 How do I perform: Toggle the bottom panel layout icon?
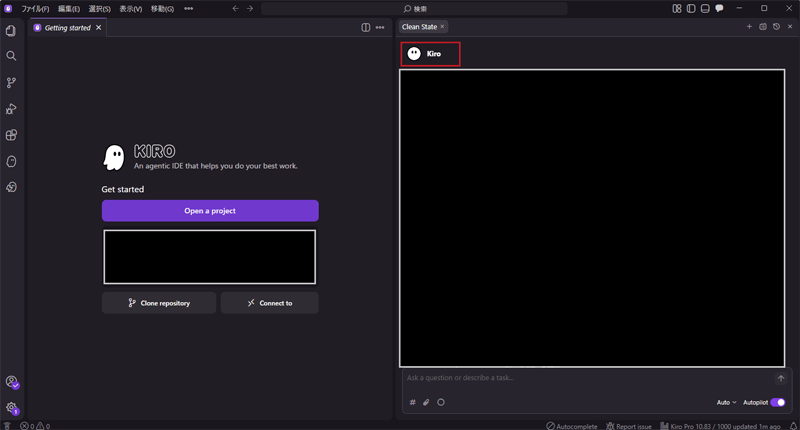(x=705, y=8)
